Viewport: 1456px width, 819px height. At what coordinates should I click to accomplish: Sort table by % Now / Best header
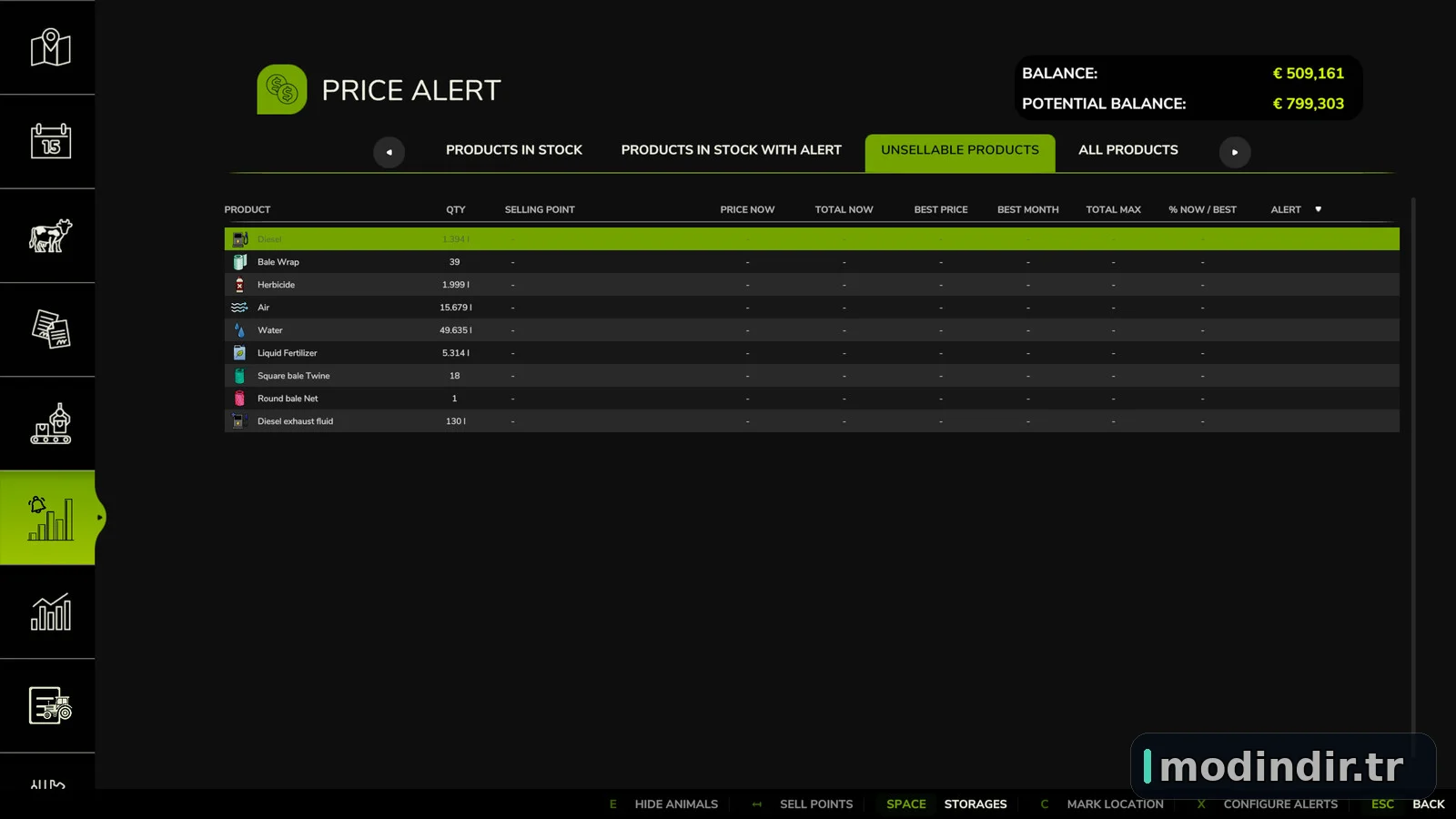[1202, 209]
